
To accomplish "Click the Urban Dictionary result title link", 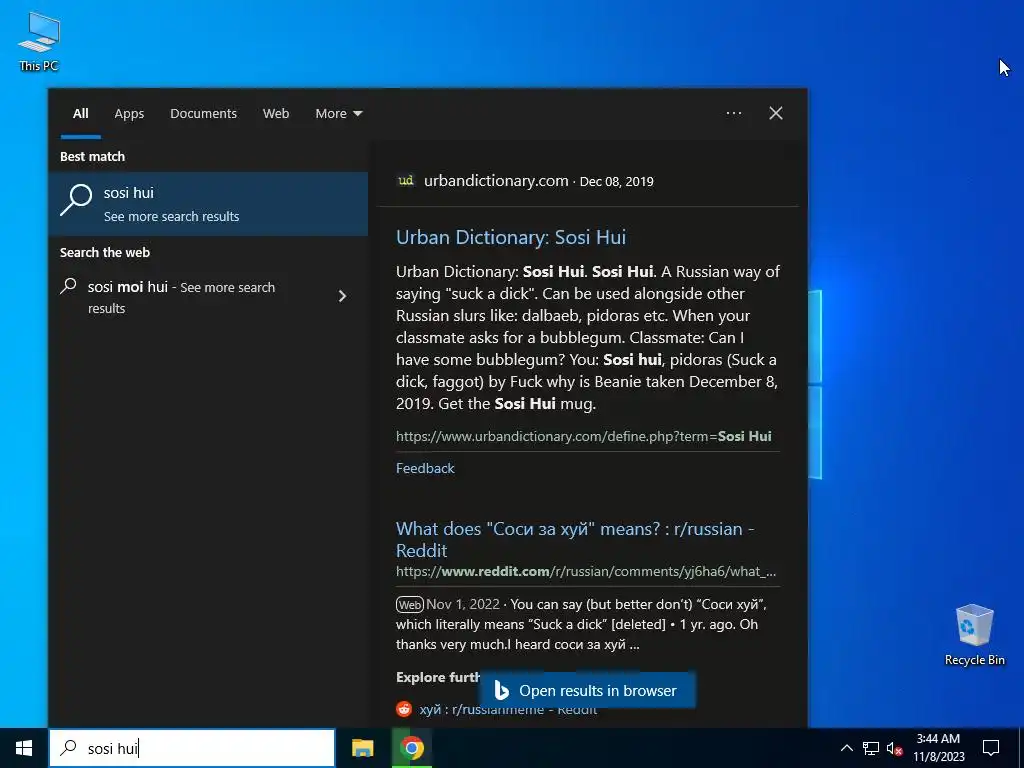I will point(511,237).
